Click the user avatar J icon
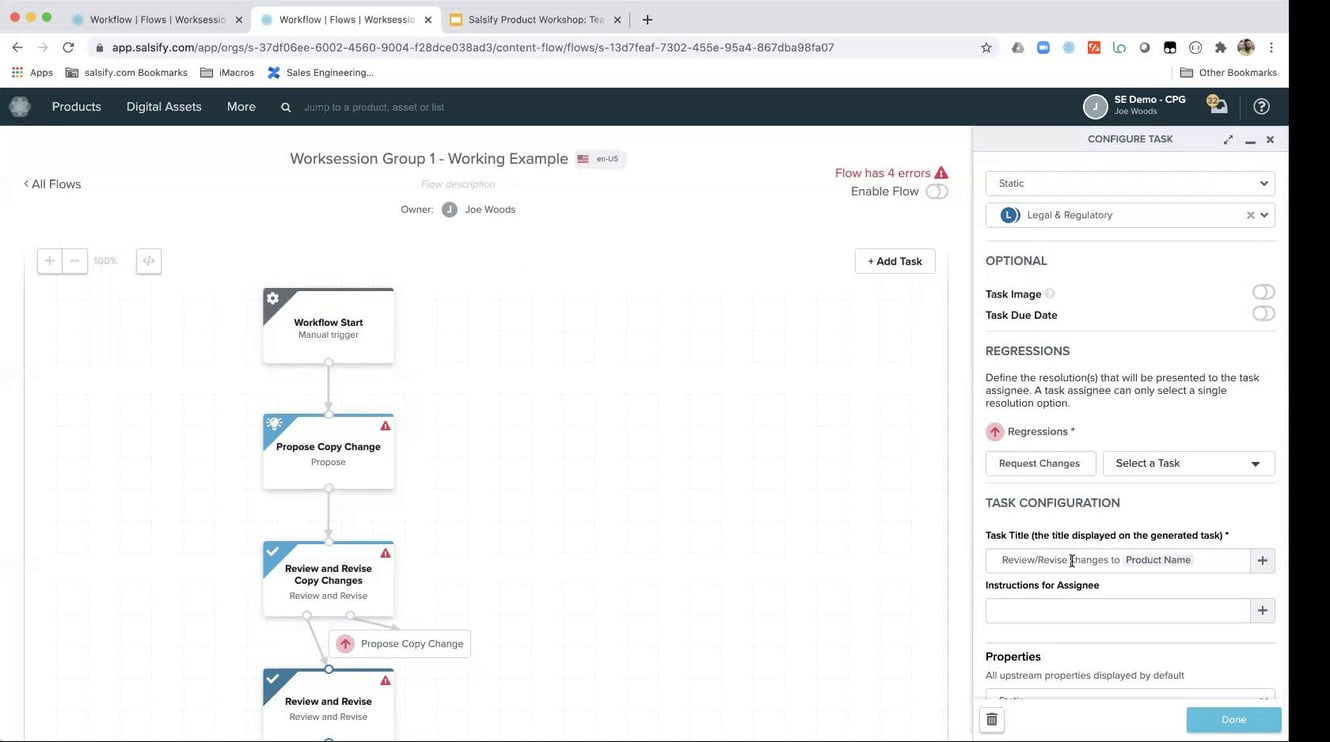This screenshot has height=742, width=1330. tap(1095, 106)
